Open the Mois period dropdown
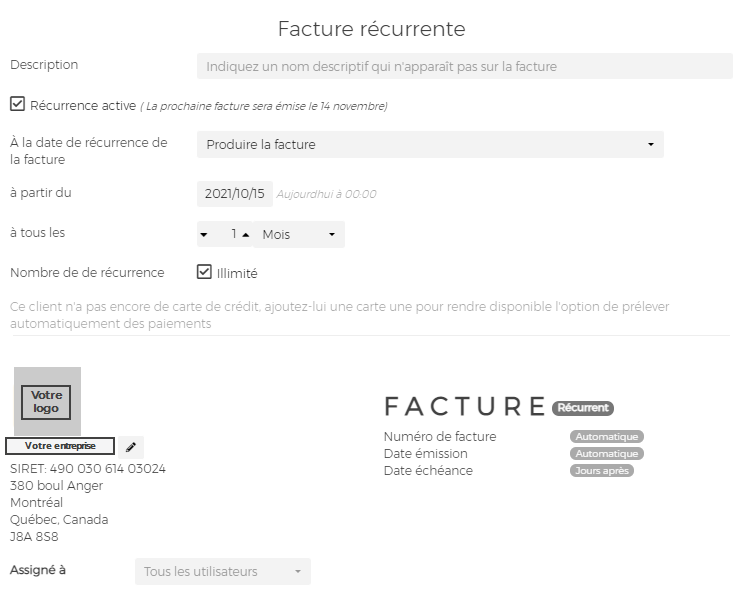743x596 pixels. point(299,235)
